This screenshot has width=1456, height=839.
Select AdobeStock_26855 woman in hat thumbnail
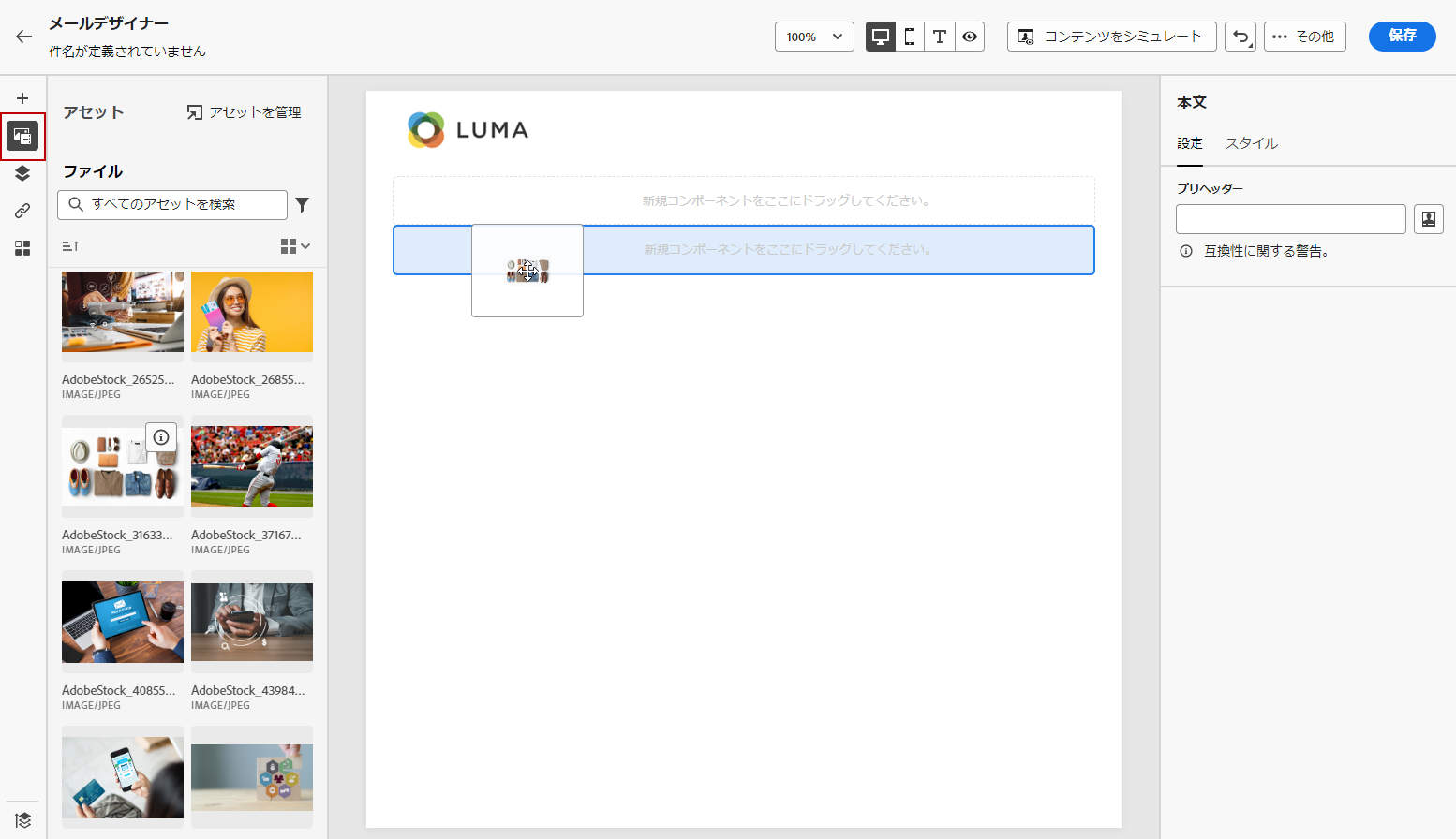pyautogui.click(x=252, y=312)
